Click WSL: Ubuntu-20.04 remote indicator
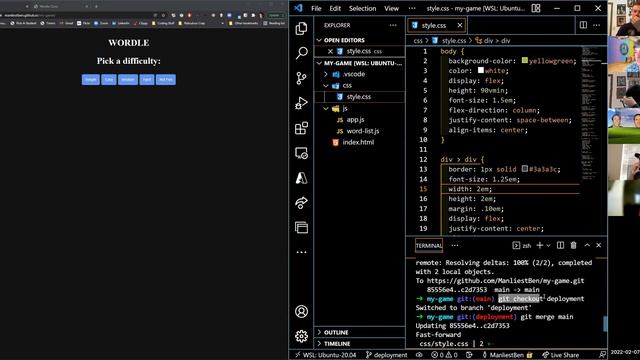The width and height of the screenshot is (640, 360). [325, 355]
